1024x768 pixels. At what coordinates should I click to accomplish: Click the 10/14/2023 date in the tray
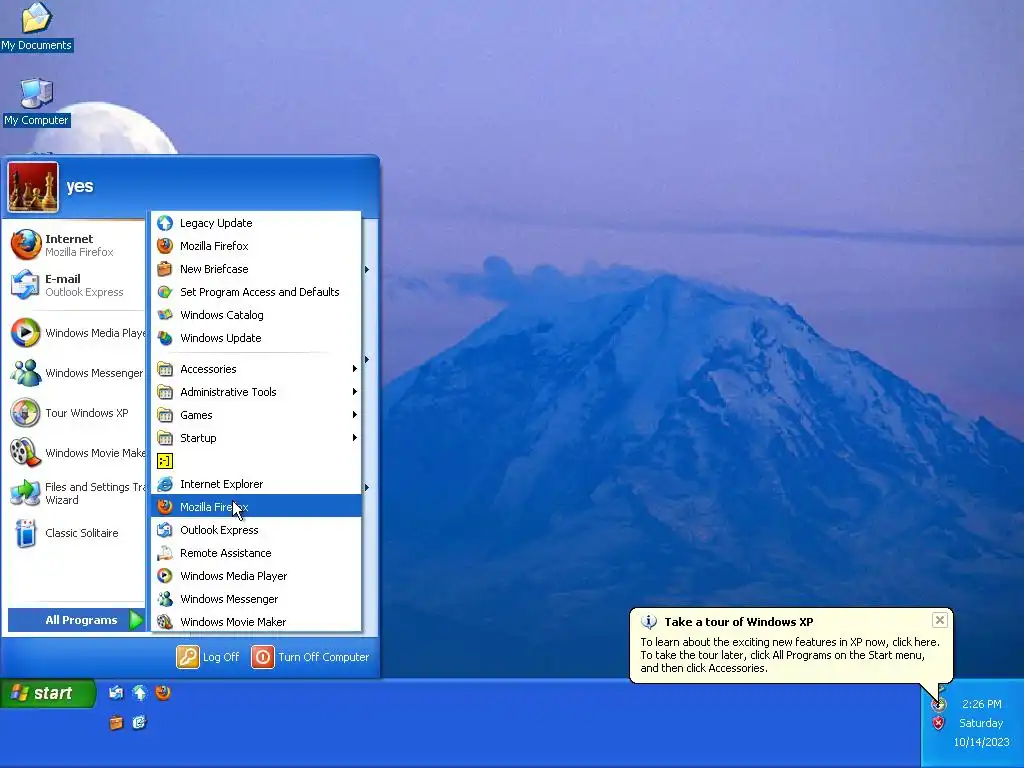[981, 742]
